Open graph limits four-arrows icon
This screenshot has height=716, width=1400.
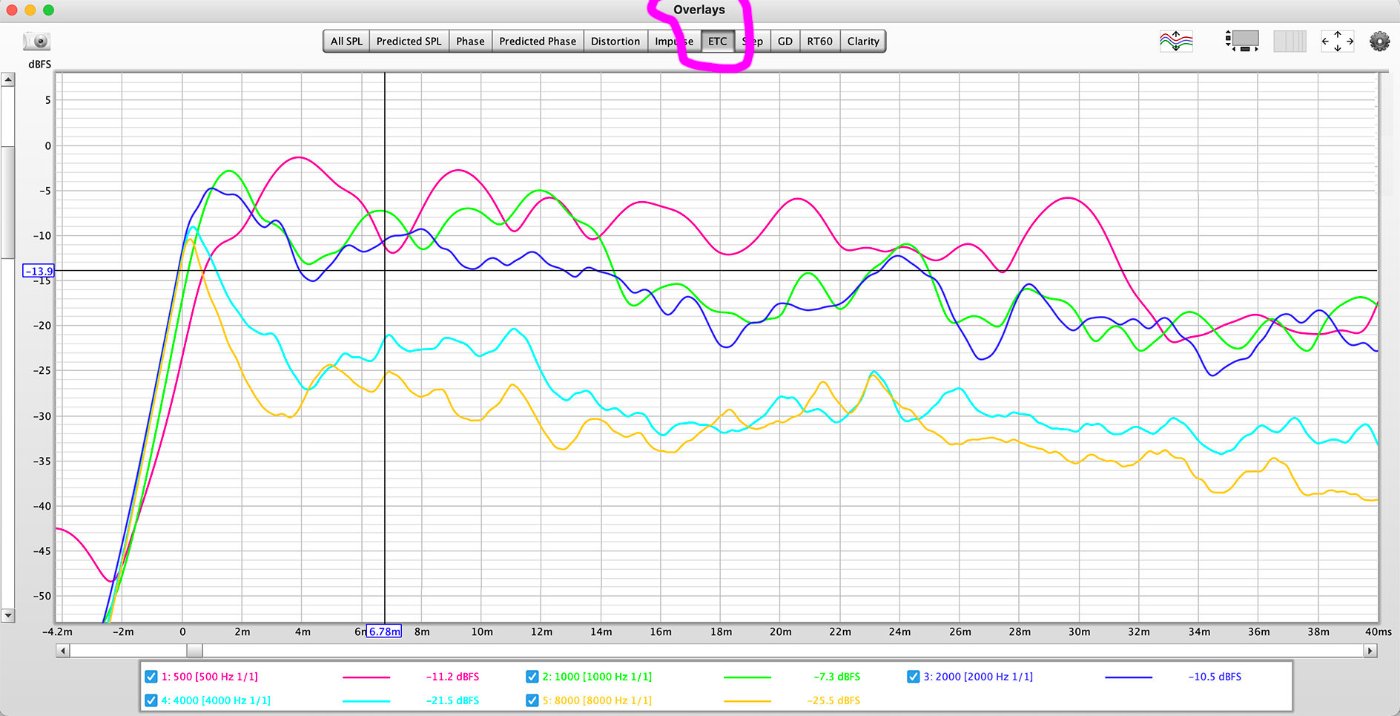pyautogui.click(x=1337, y=41)
